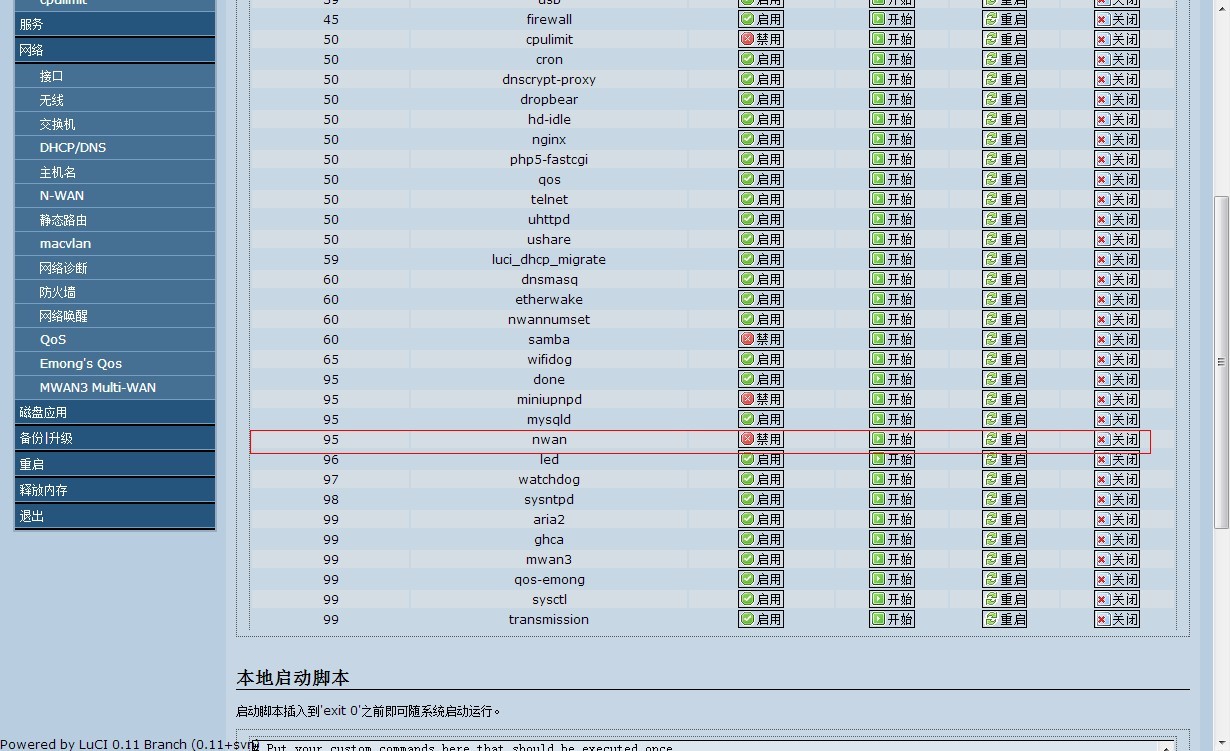
Task: Stop (关闭) the ushare service
Action: tap(1117, 239)
